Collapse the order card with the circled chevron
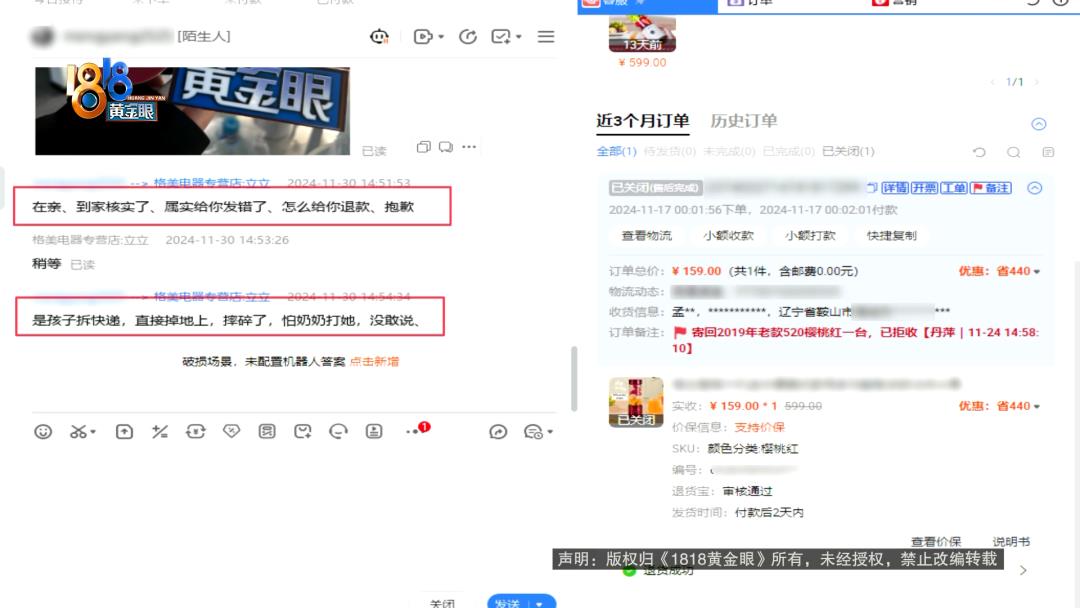The width and height of the screenshot is (1080, 608). [x=1035, y=188]
